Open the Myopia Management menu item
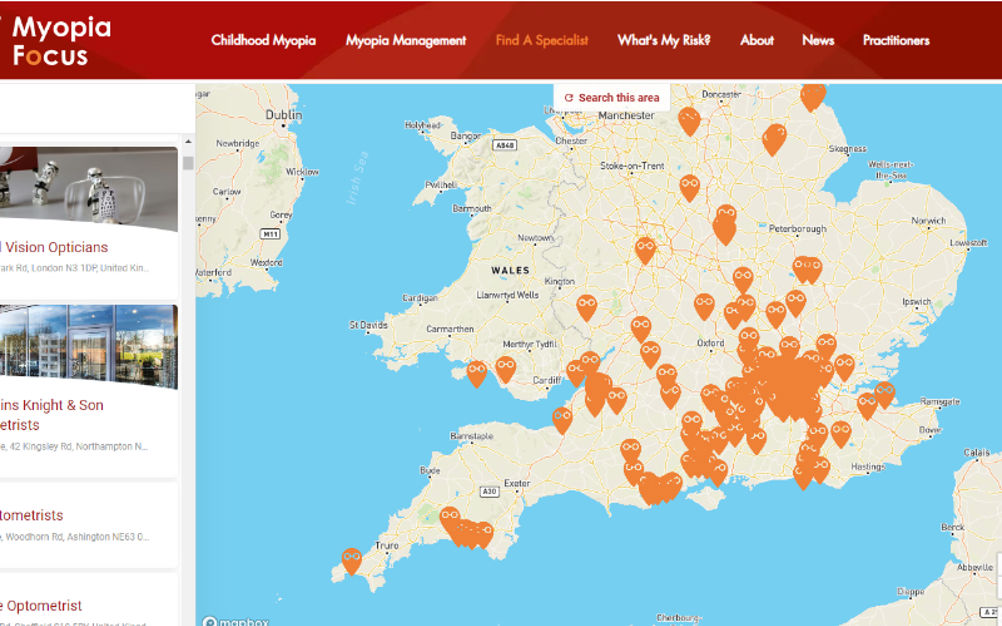Image resolution: width=1002 pixels, height=626 pixels. tap(406, 40)
